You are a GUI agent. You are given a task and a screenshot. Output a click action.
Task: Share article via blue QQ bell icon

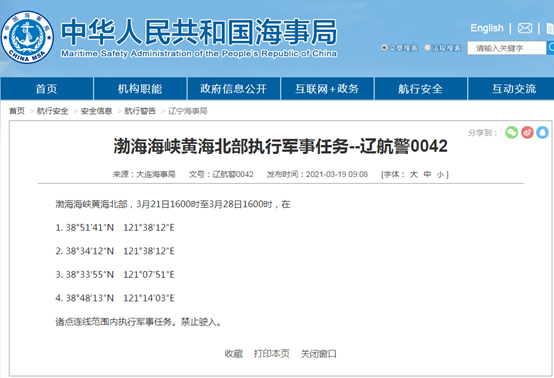click(x=542, y=132)
